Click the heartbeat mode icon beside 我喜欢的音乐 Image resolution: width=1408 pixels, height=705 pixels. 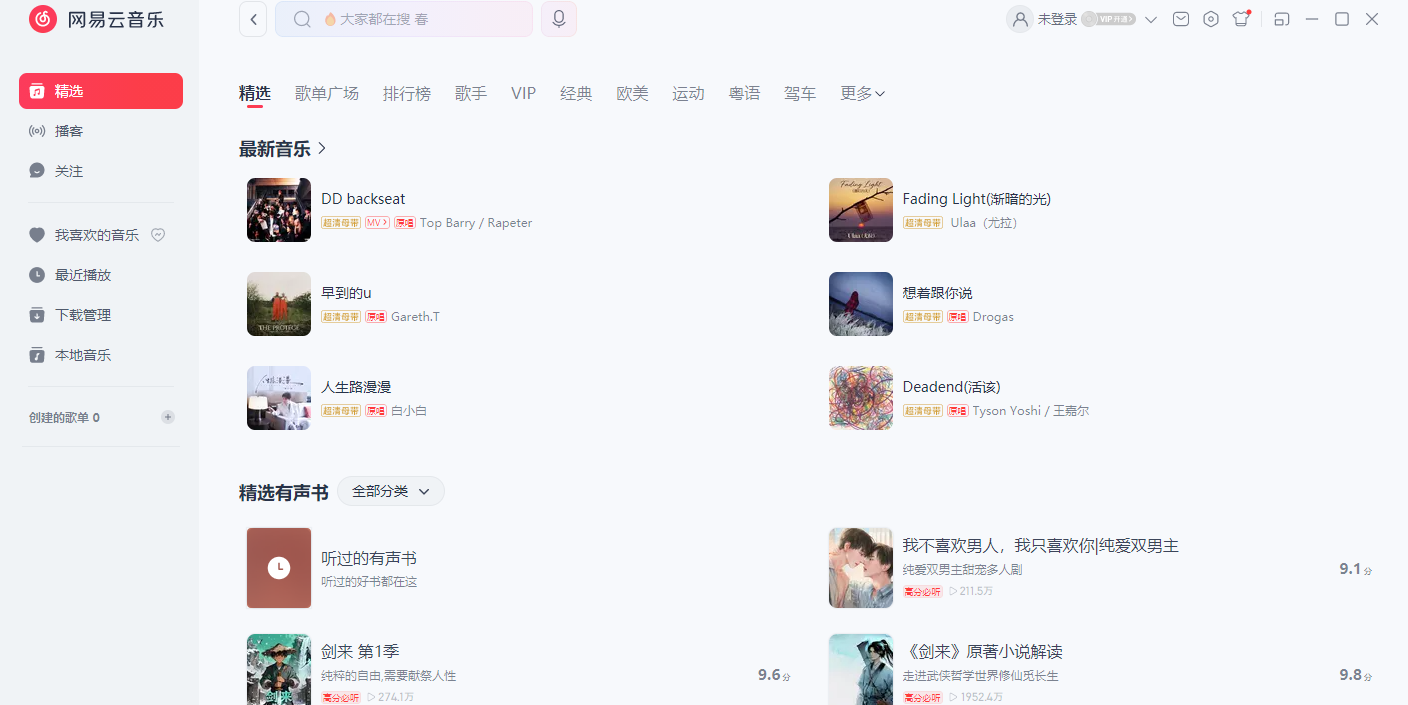tap(158, 235)
